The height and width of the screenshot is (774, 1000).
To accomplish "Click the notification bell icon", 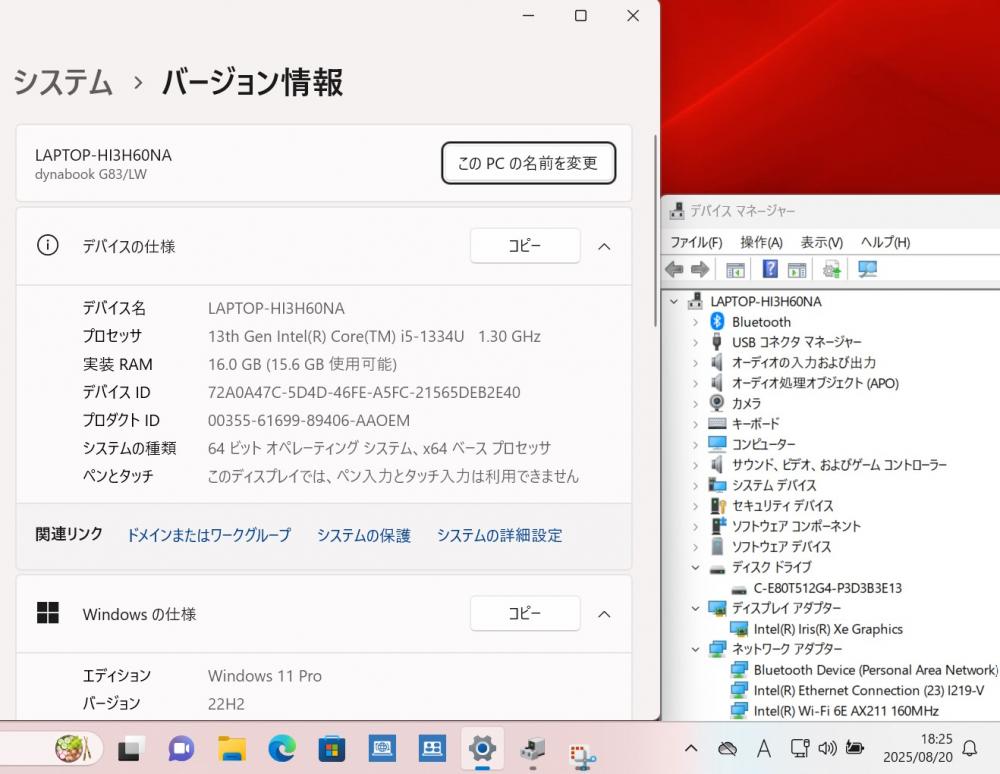I will pos(970,748).
